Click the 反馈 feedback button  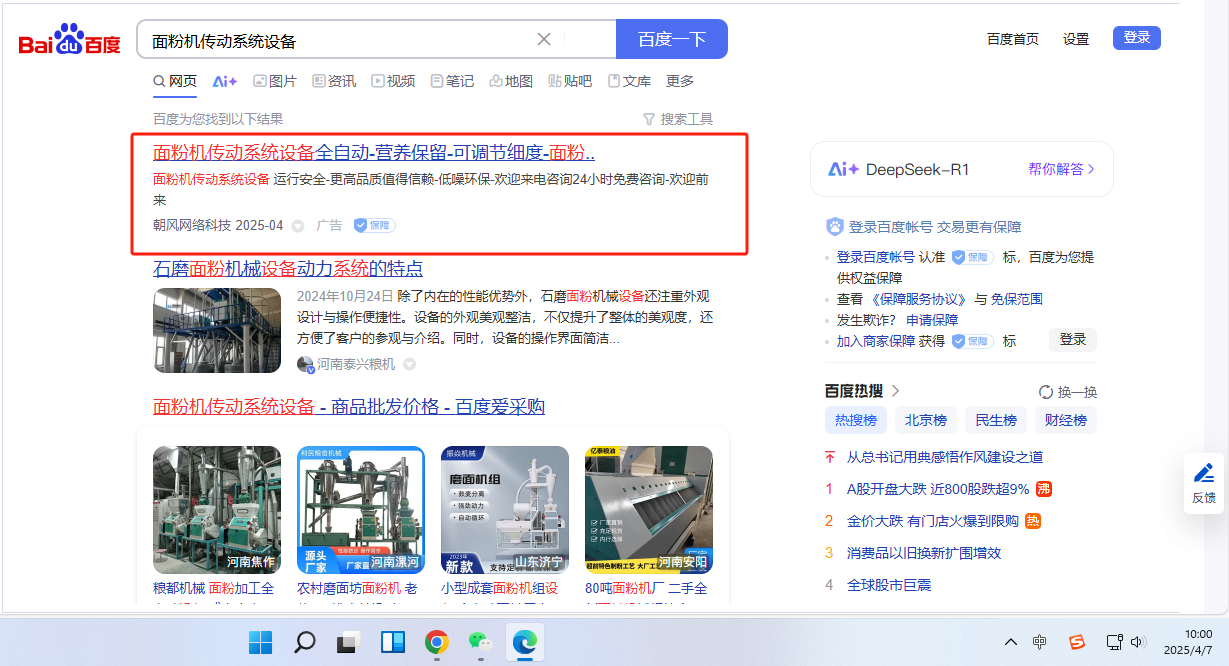pyautogui.click(x=1204, y=483)
